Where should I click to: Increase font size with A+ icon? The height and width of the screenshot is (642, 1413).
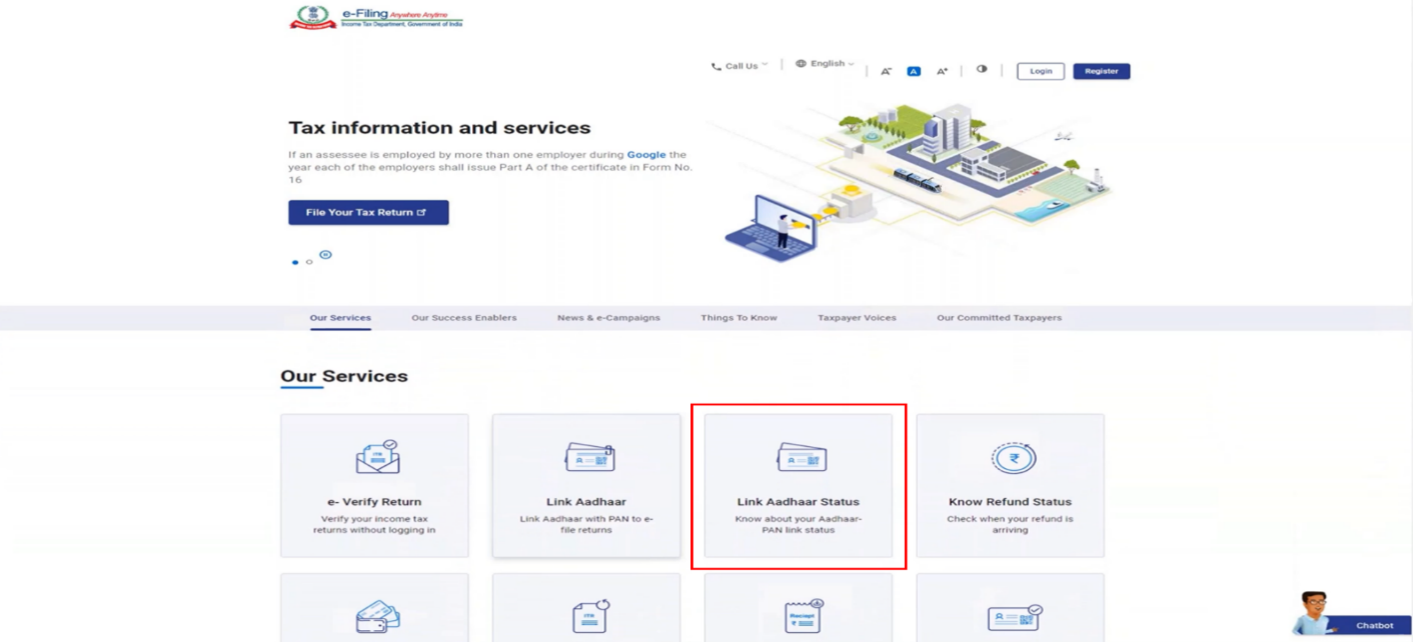tap(942, 71)
